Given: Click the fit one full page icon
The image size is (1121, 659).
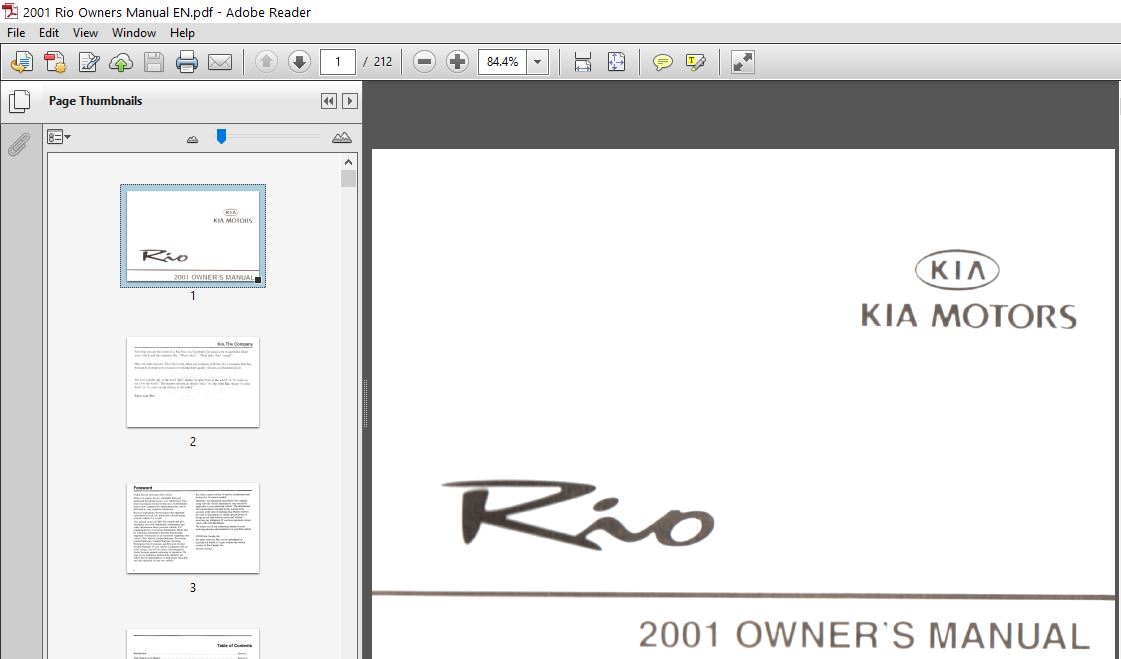Looking at the screenshot, I should (x=616, y=62).
